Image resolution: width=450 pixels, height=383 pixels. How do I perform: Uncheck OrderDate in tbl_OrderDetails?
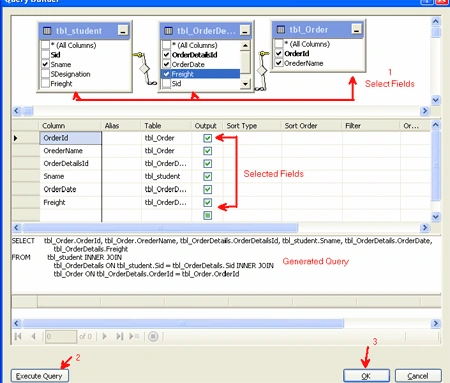(166, 64)
